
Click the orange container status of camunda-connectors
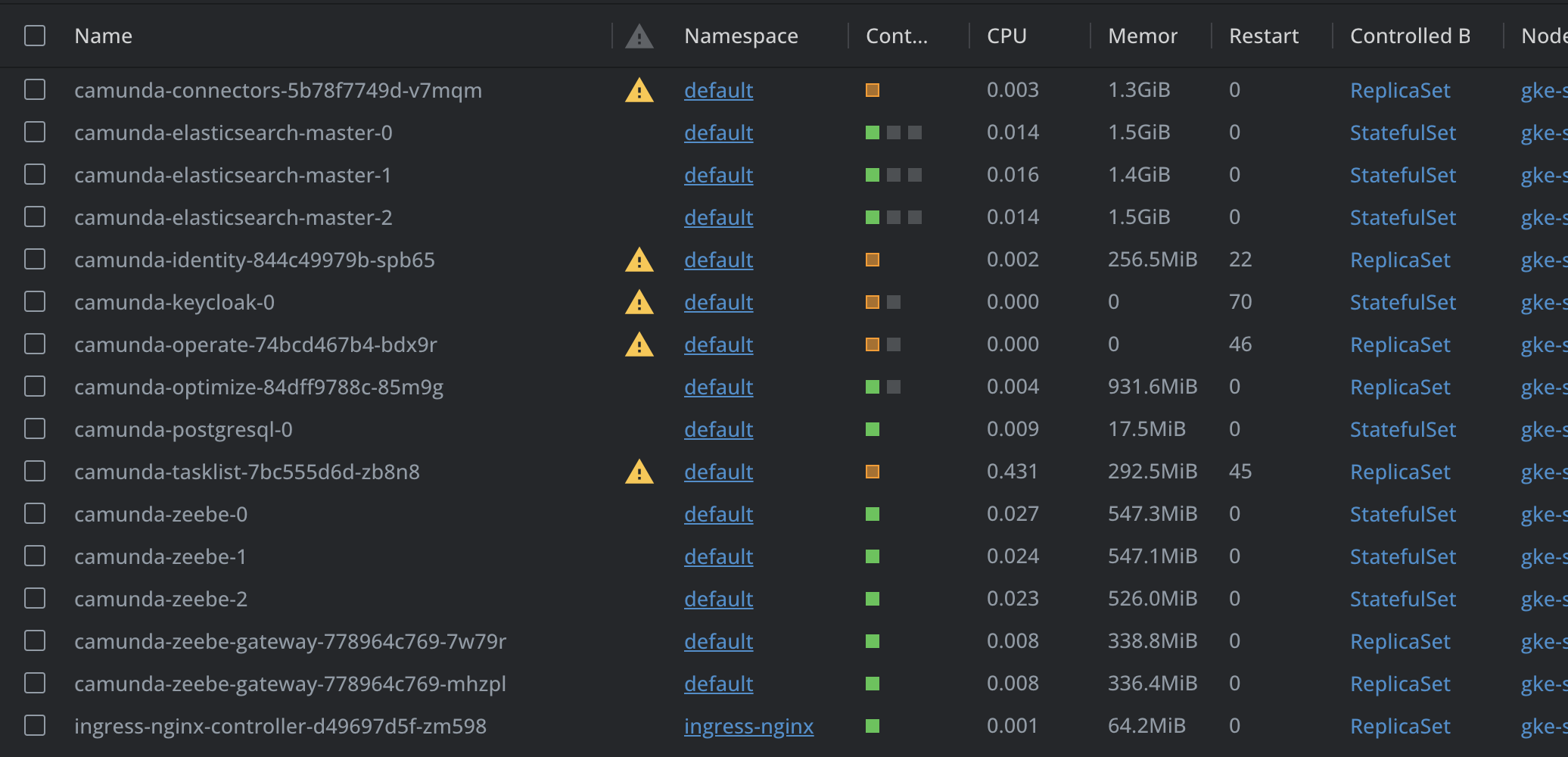[873, 90]
